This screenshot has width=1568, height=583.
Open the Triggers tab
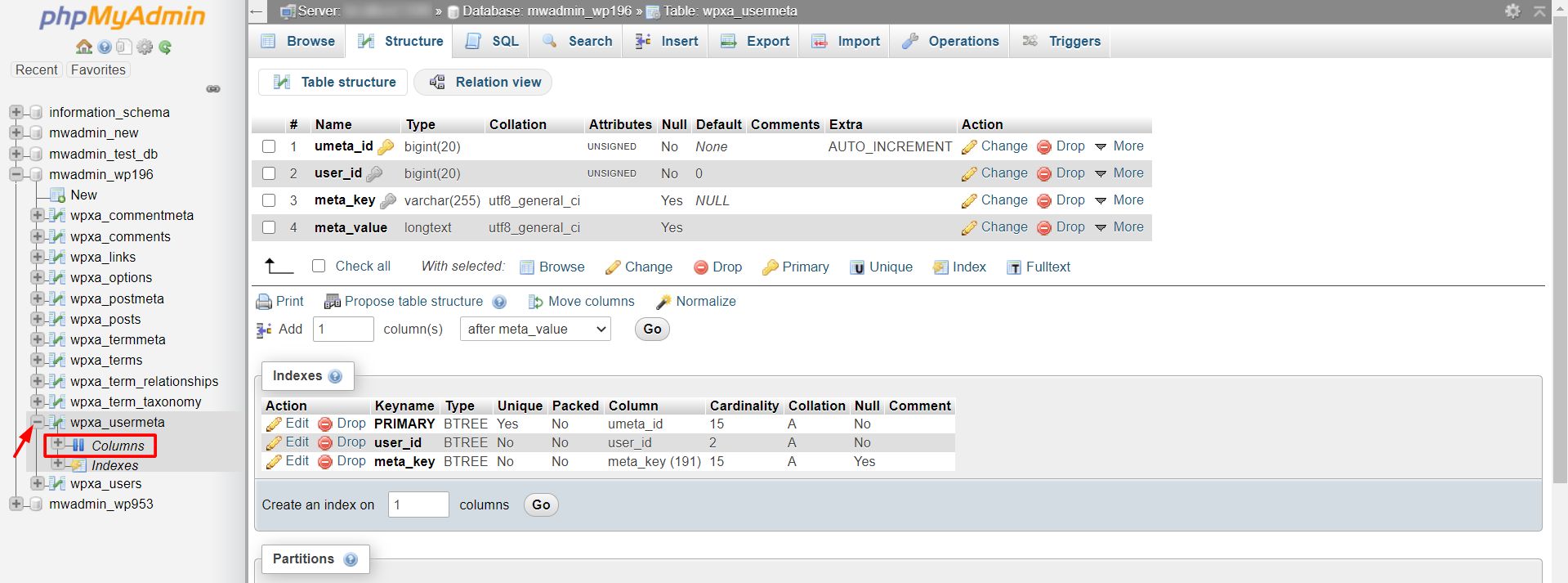1061,41
